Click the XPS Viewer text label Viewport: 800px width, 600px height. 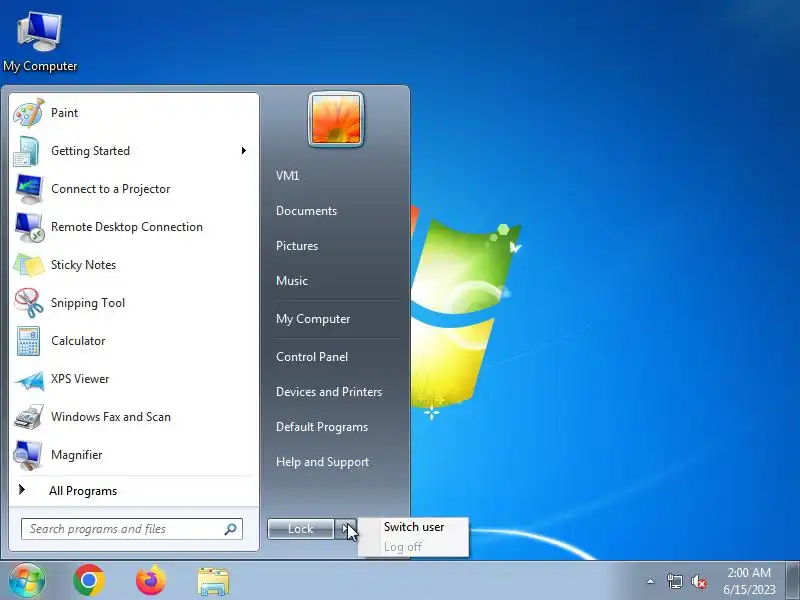click(x=80, y=379)
